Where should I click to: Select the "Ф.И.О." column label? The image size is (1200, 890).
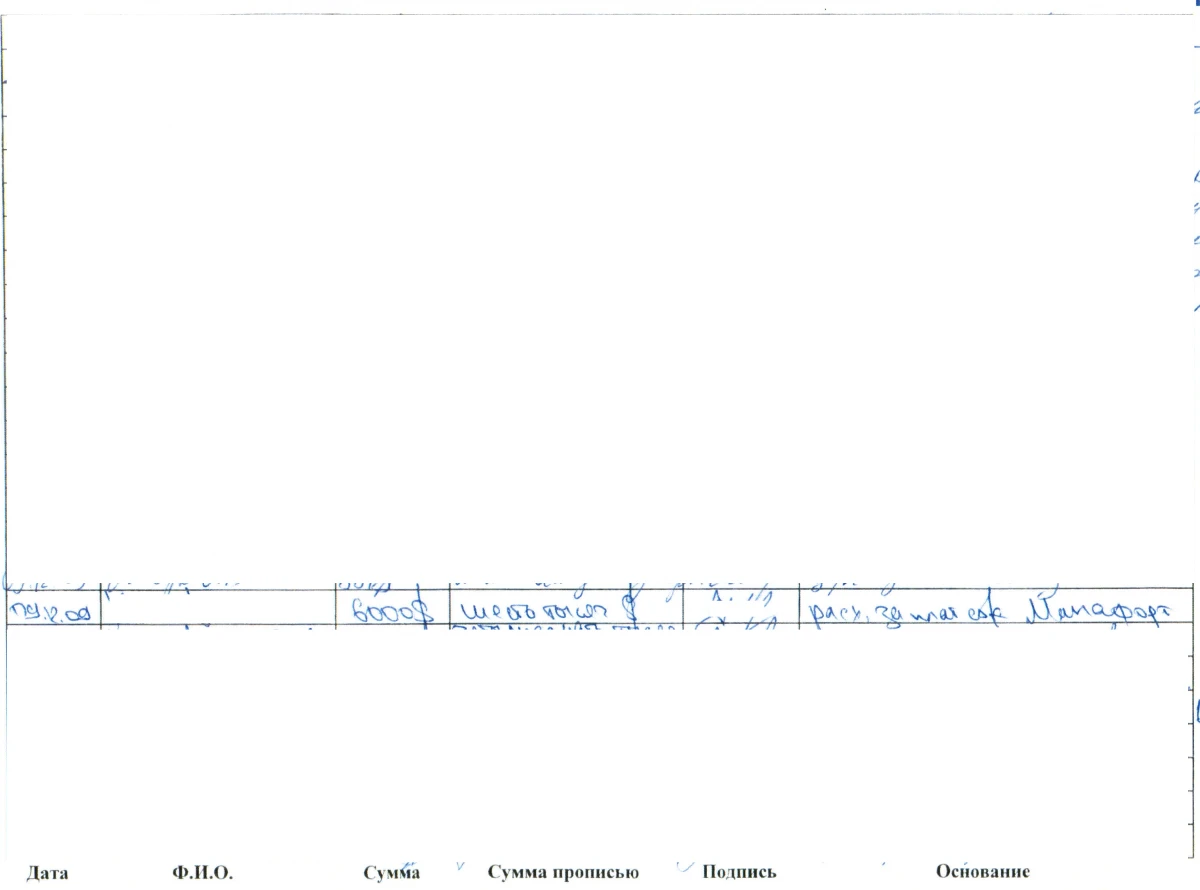(x=203, y=873)
